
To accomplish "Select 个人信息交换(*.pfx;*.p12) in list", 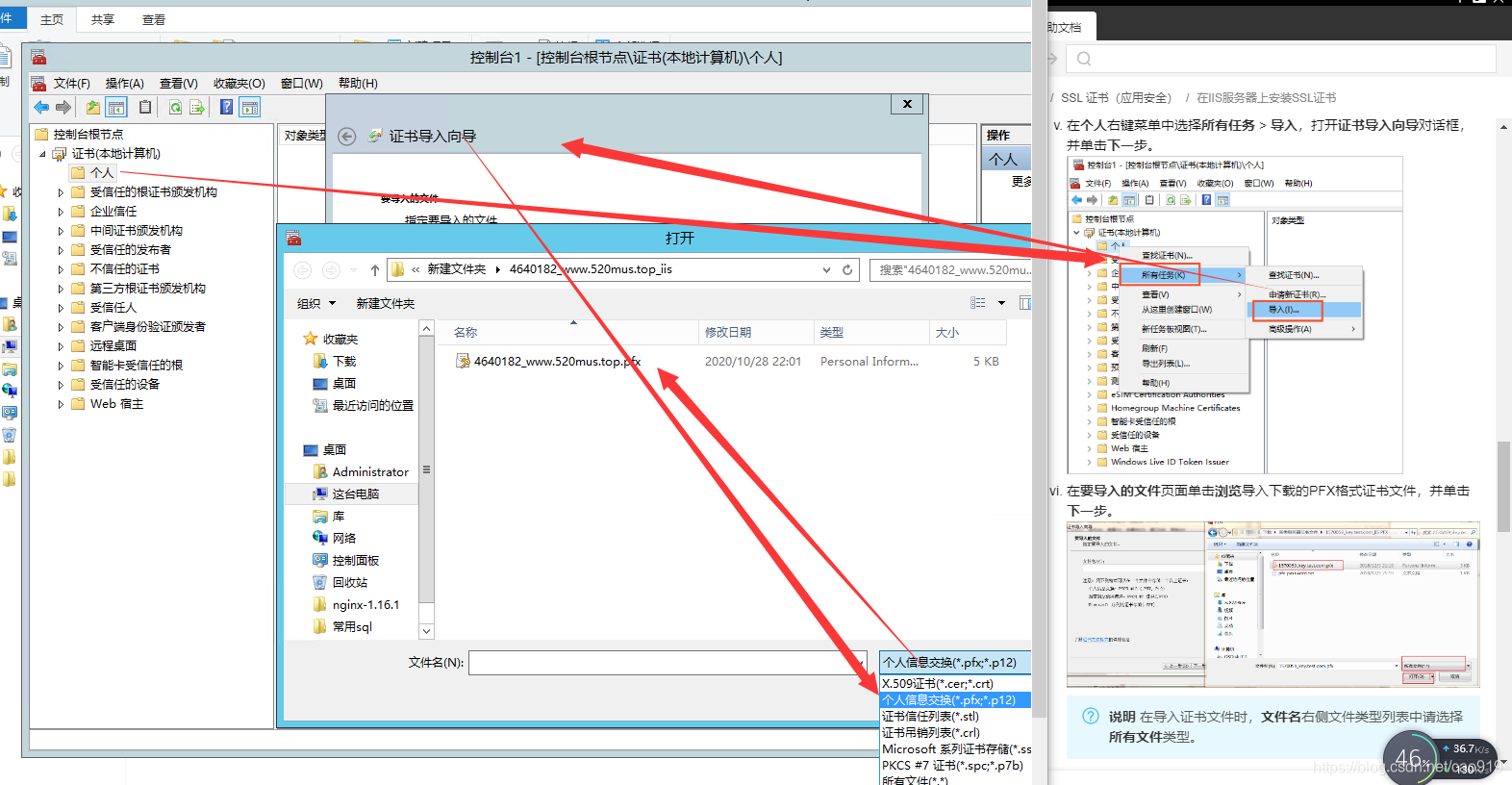I will tap(955, 700).
